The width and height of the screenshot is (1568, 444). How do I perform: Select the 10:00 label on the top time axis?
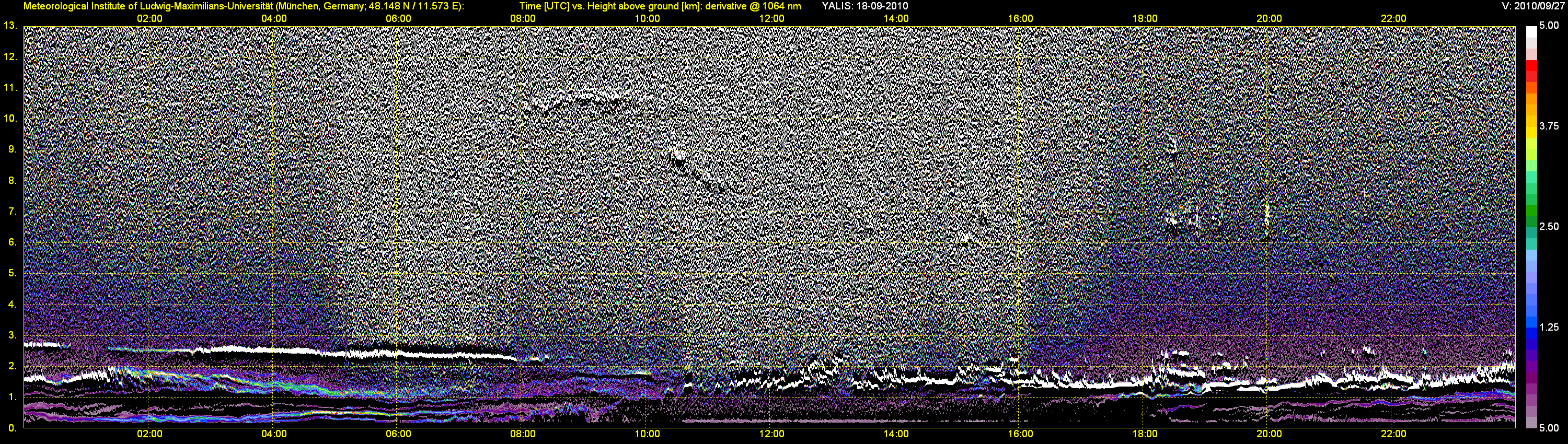[x=647, y=19]
